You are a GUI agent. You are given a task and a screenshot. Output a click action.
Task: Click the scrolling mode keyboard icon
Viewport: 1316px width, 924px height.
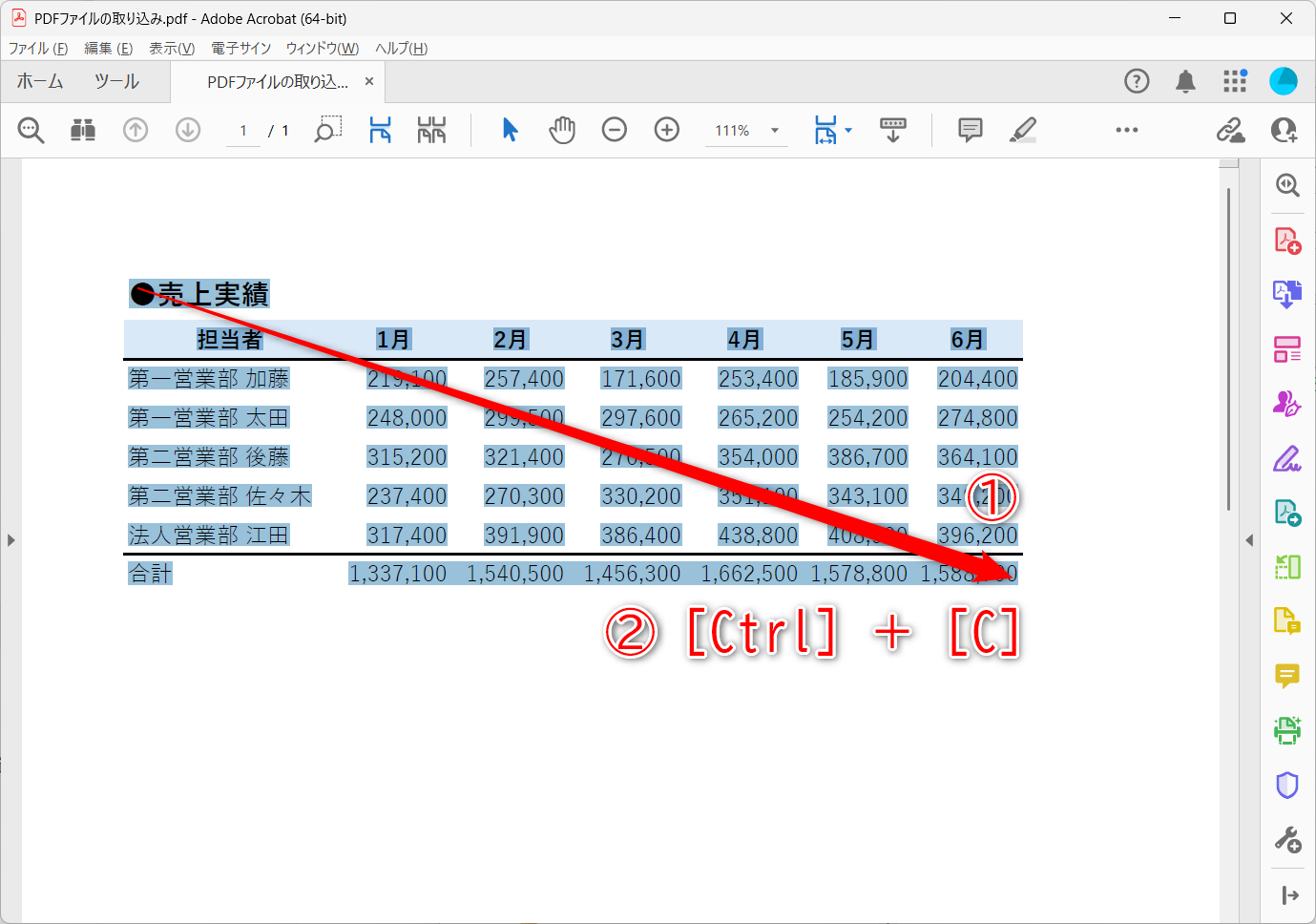pos(893,130)
